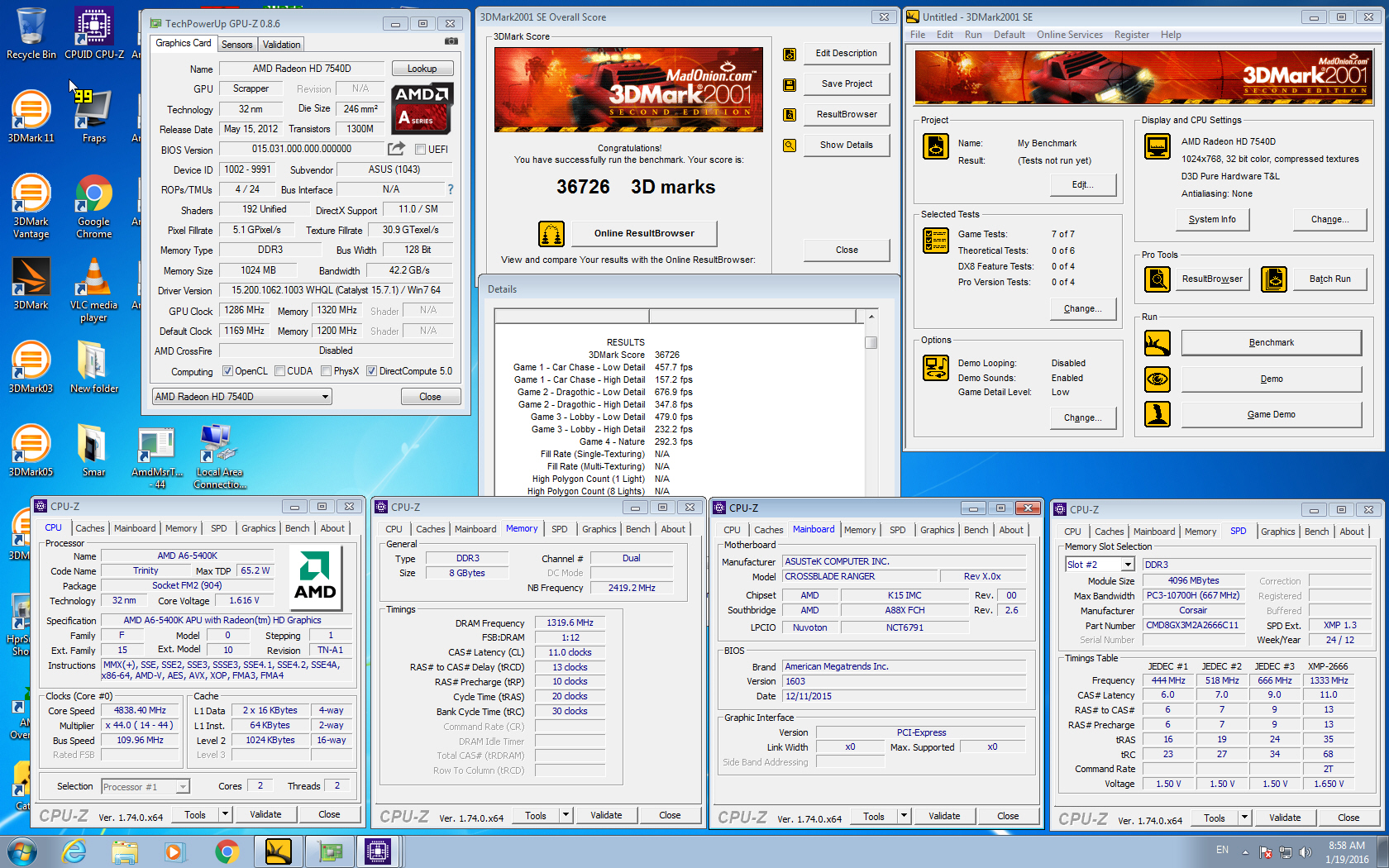
Task: Open Local Area Connection shortcut
Action: [x=220, y=456]
